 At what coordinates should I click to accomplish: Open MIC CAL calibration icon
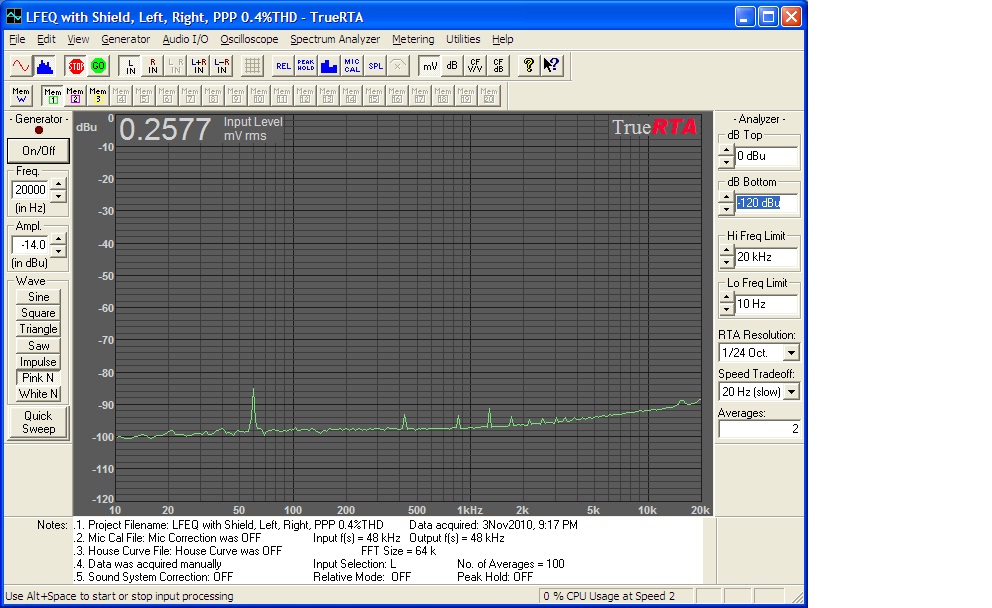point(352,66)
